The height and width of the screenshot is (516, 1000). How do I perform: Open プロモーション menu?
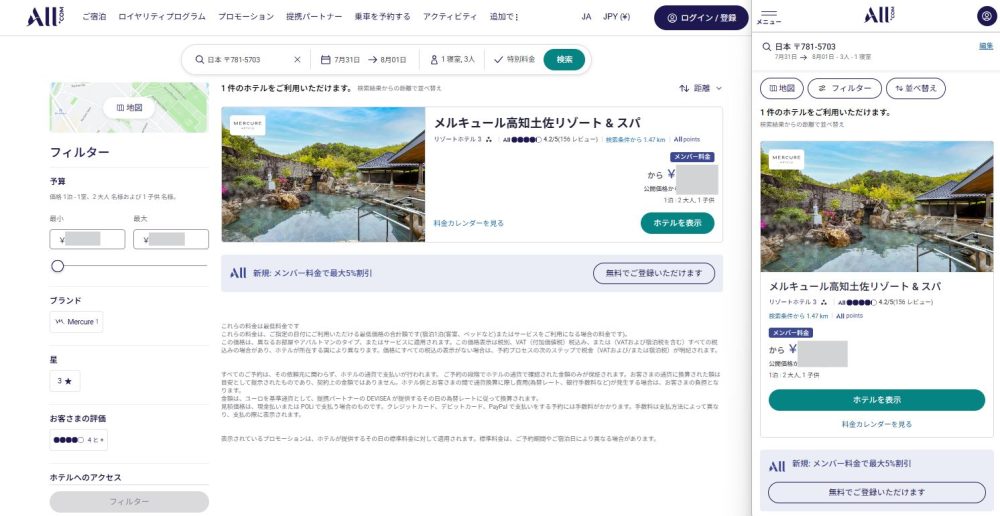pos(246,17)
